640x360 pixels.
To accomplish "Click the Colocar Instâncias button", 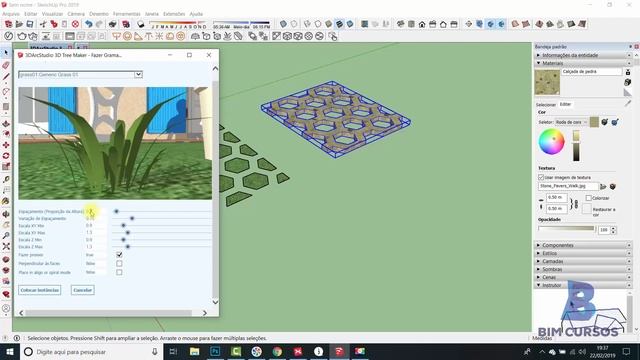I will (x=40, y=290).
